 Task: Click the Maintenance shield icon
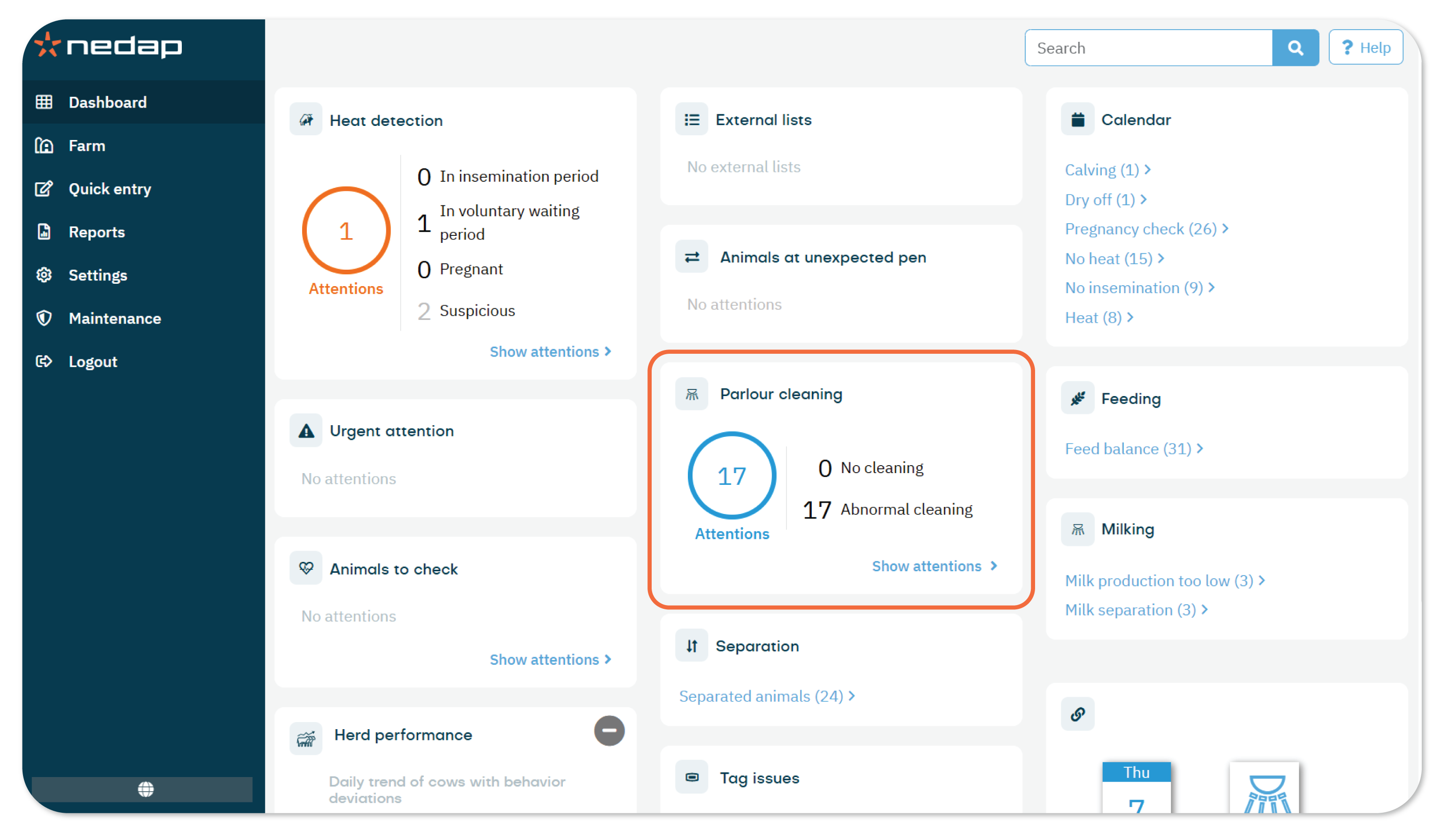(x=44, y=318)
